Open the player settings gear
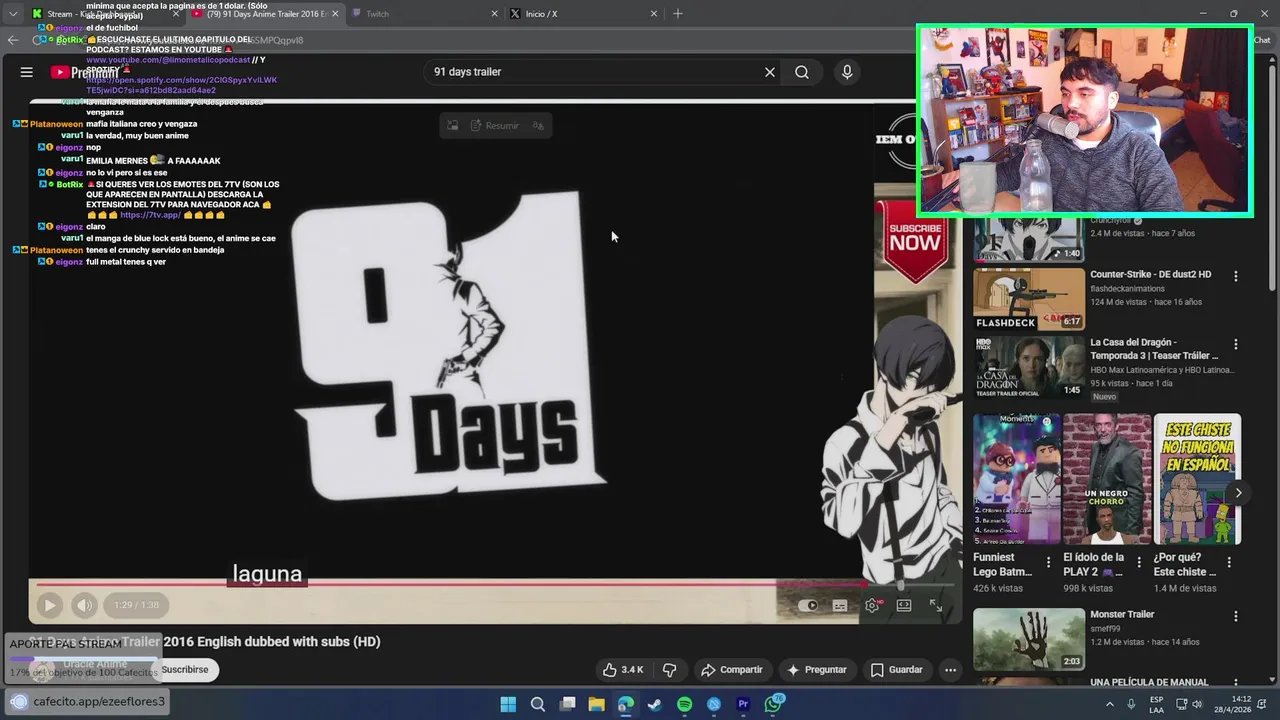This screenshot has width=1280, height=720. (873, 605)
